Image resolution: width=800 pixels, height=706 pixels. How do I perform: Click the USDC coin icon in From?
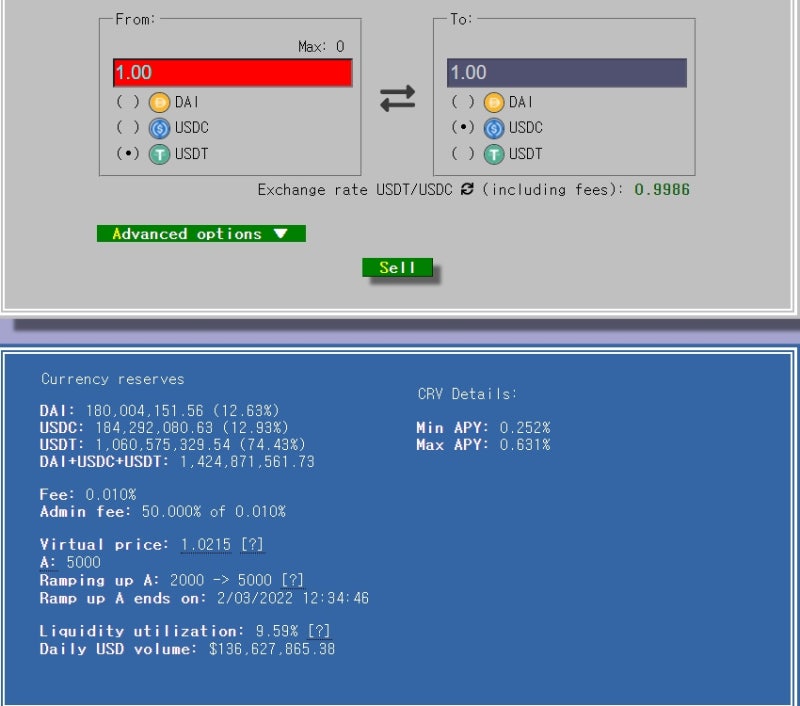(159, 129)
